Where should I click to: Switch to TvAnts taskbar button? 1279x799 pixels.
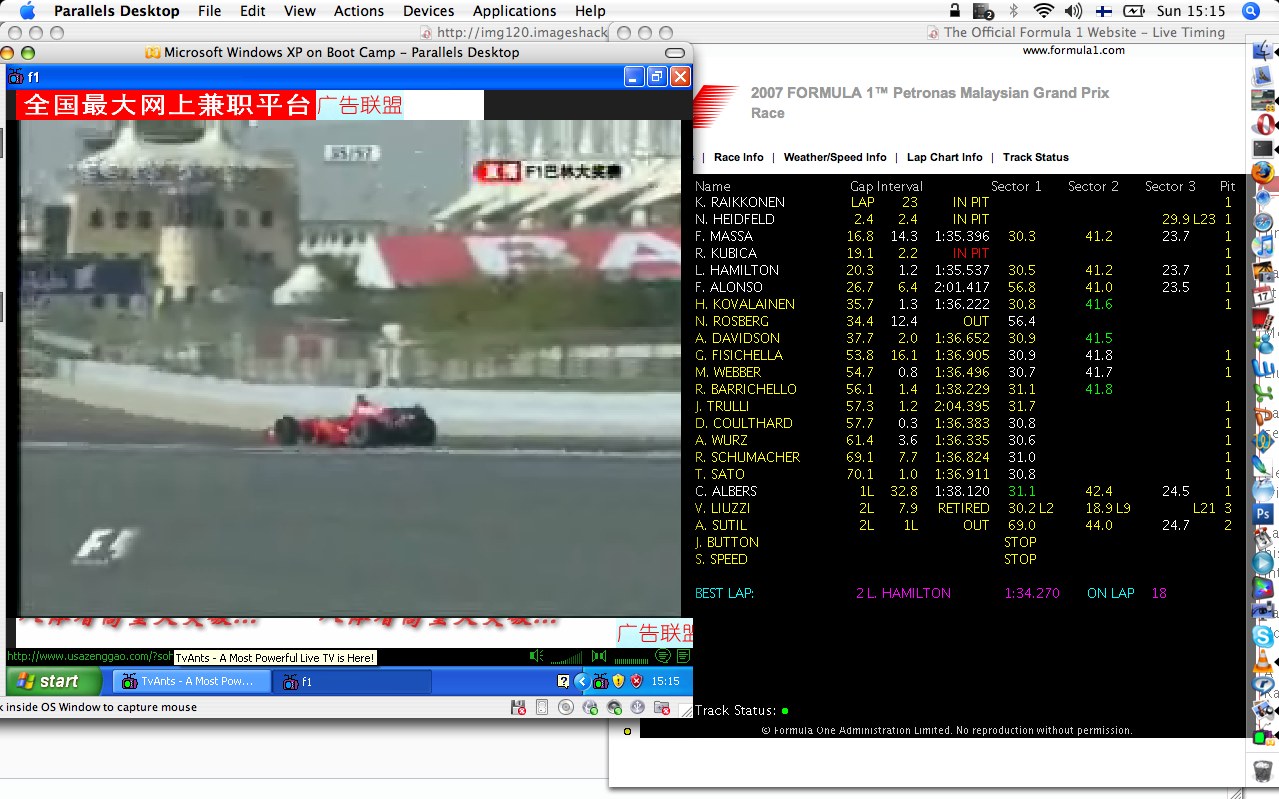193,681
